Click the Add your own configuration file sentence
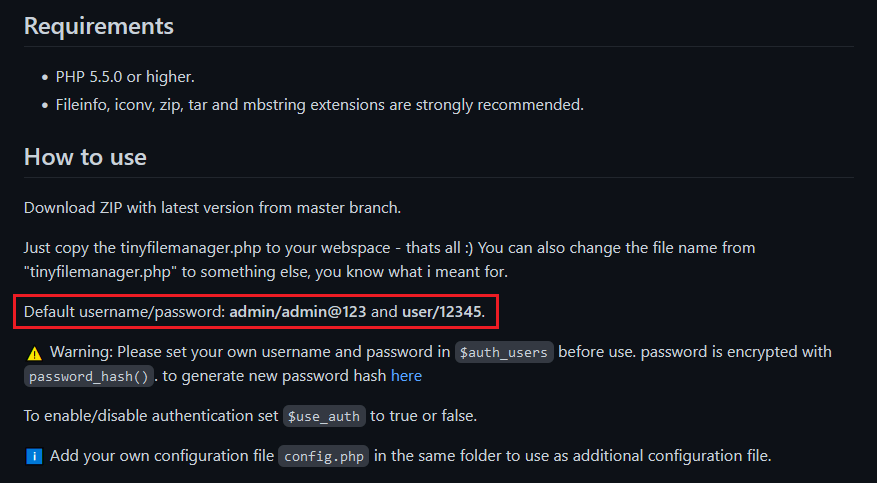877x483 pixels. click(x=411, y=456)
